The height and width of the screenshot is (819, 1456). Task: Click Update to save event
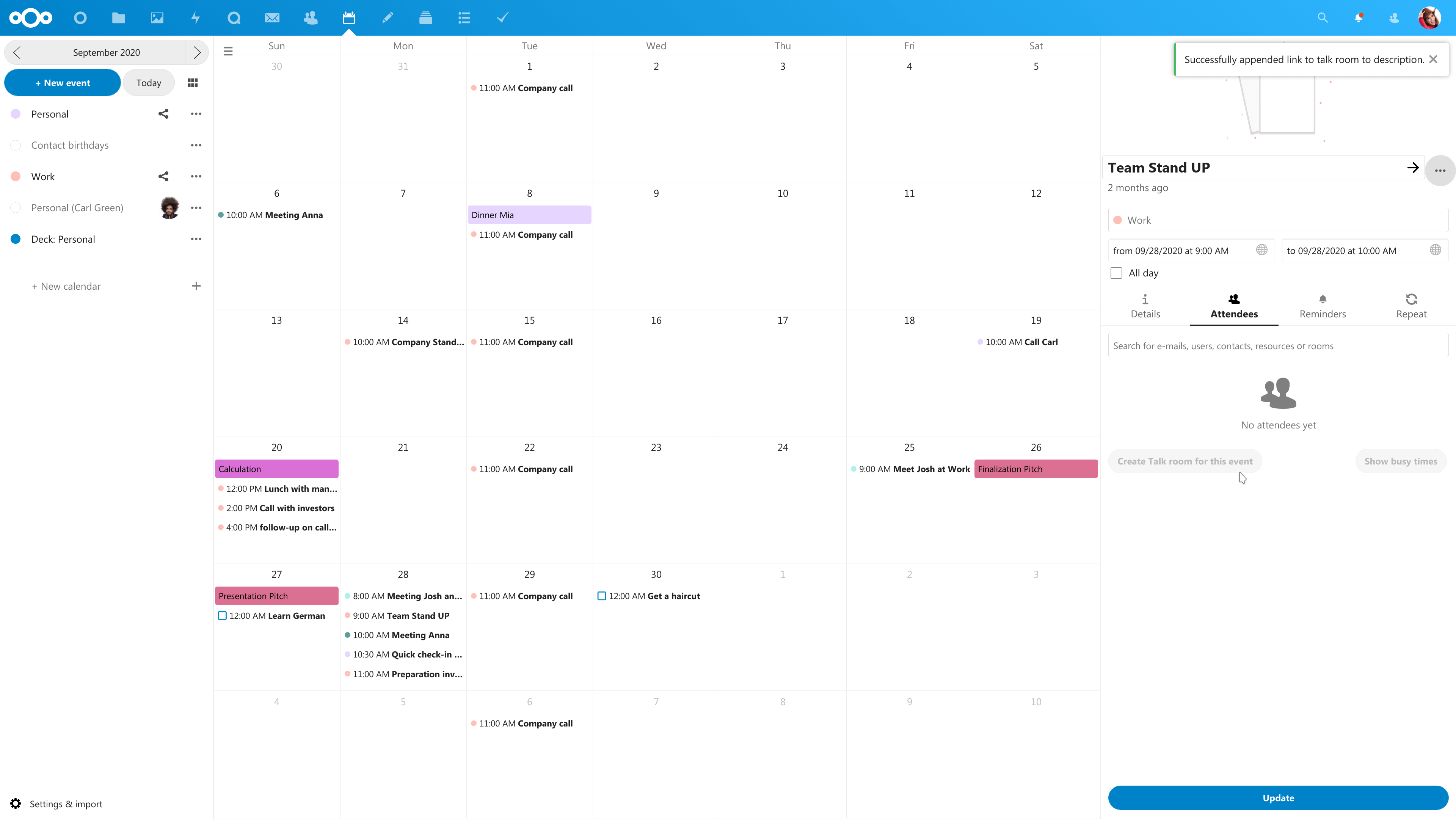coord(1278,797)
